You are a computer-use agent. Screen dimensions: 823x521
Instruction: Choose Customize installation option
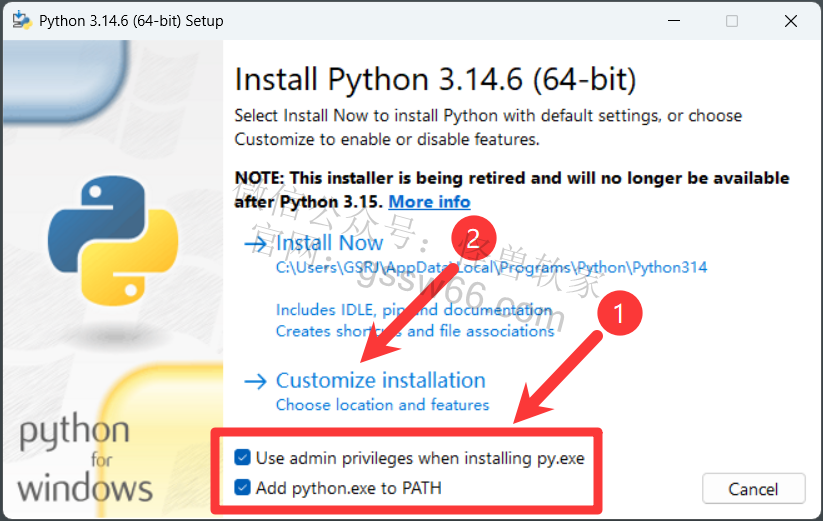381,380
